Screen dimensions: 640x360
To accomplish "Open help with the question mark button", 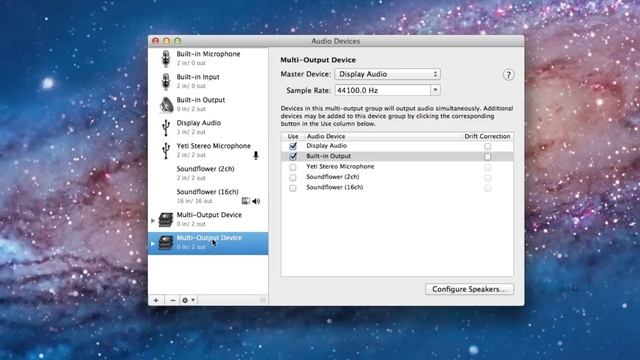I will click(508, 75).
